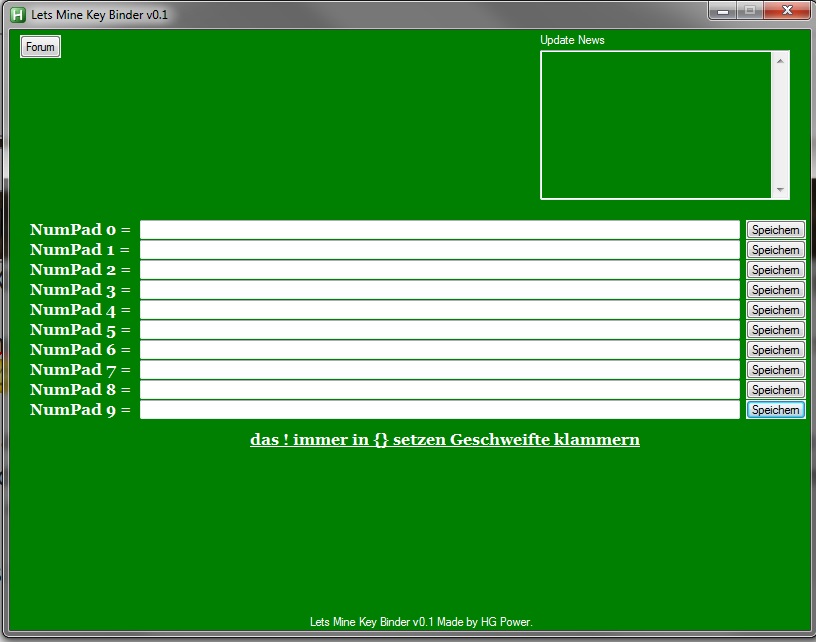Viewport: 816px width, 642px height.
Task: Store the NumPad 7 binding via Speichern
Action: tap(775, 370)
